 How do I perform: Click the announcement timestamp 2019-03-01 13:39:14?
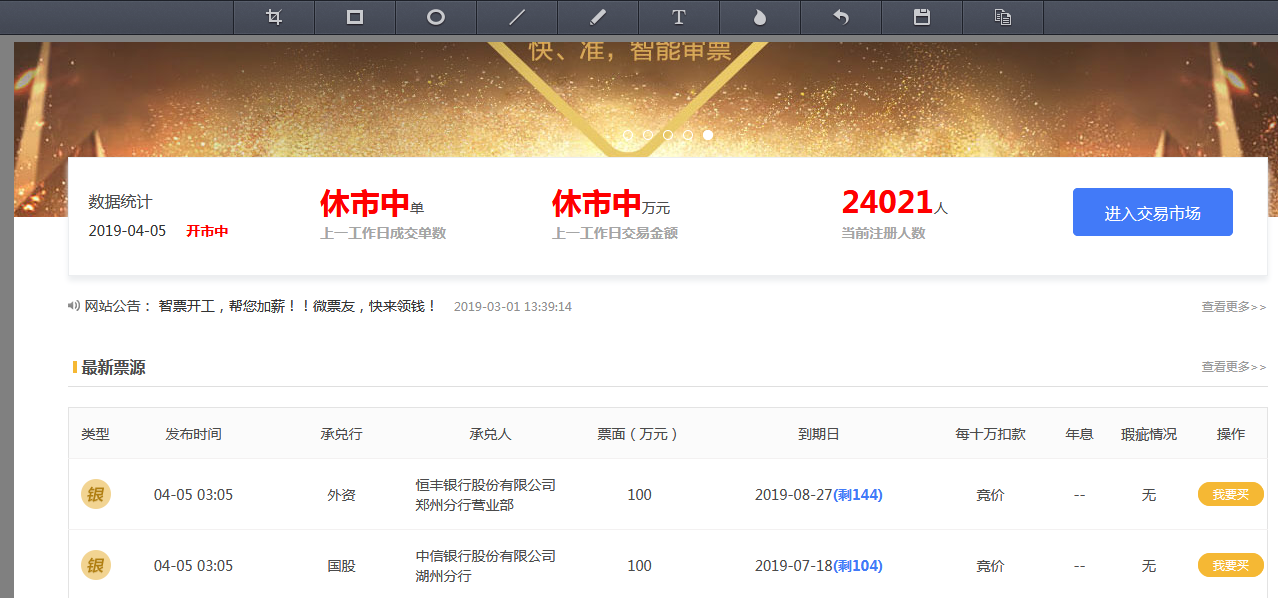click(513, 306)
